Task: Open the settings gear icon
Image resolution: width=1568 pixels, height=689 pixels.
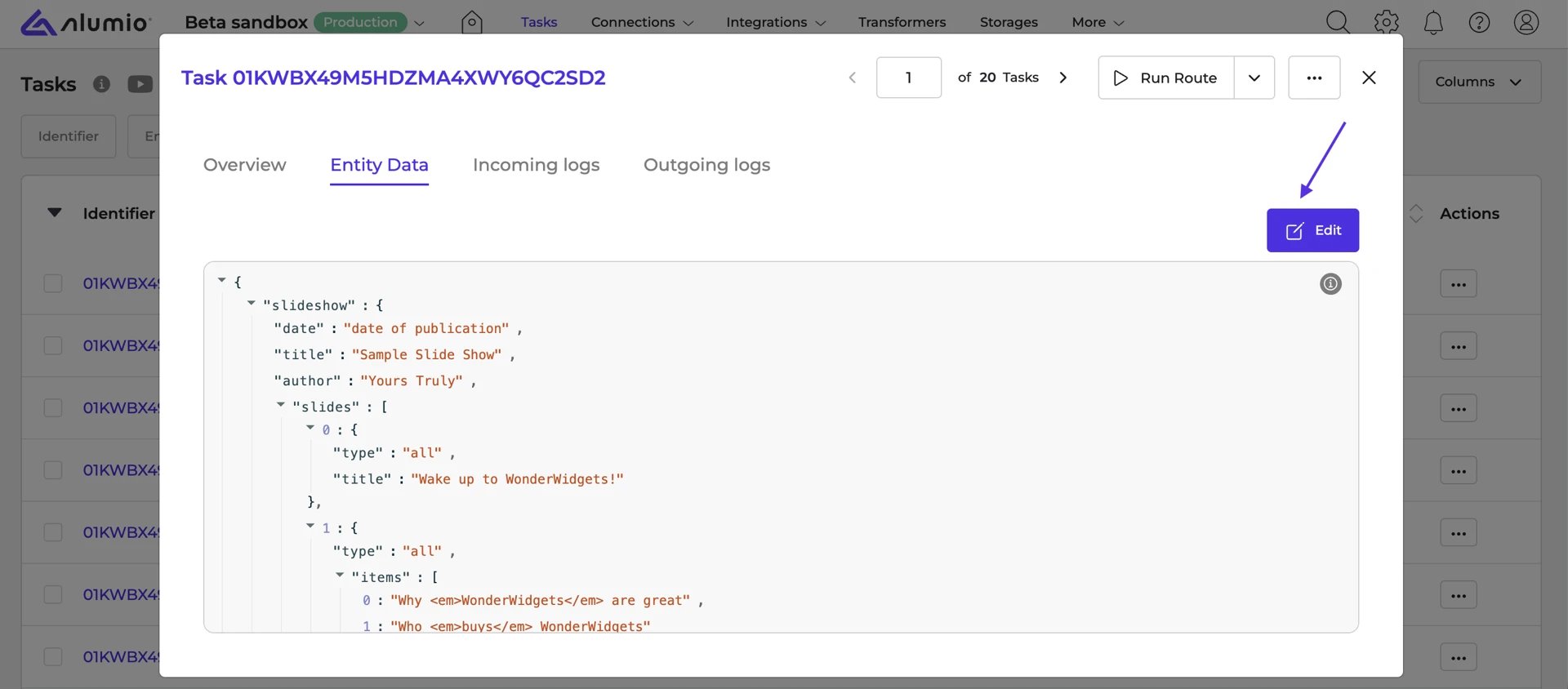Action: [1386, 22]
